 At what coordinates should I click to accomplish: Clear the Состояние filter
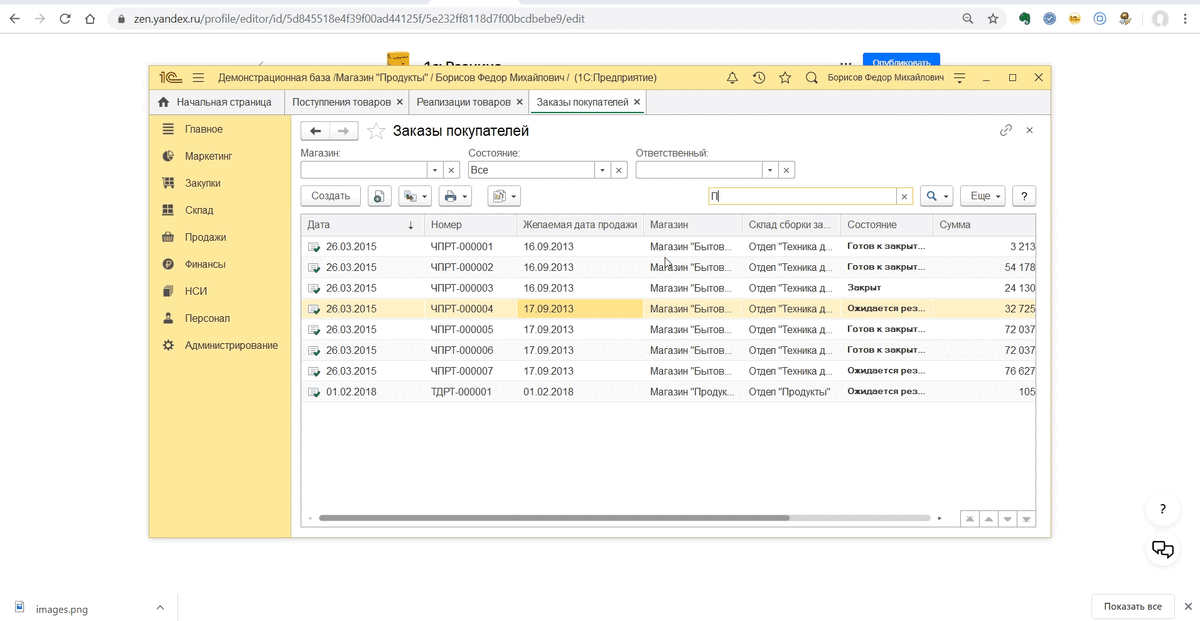[619, 170]
